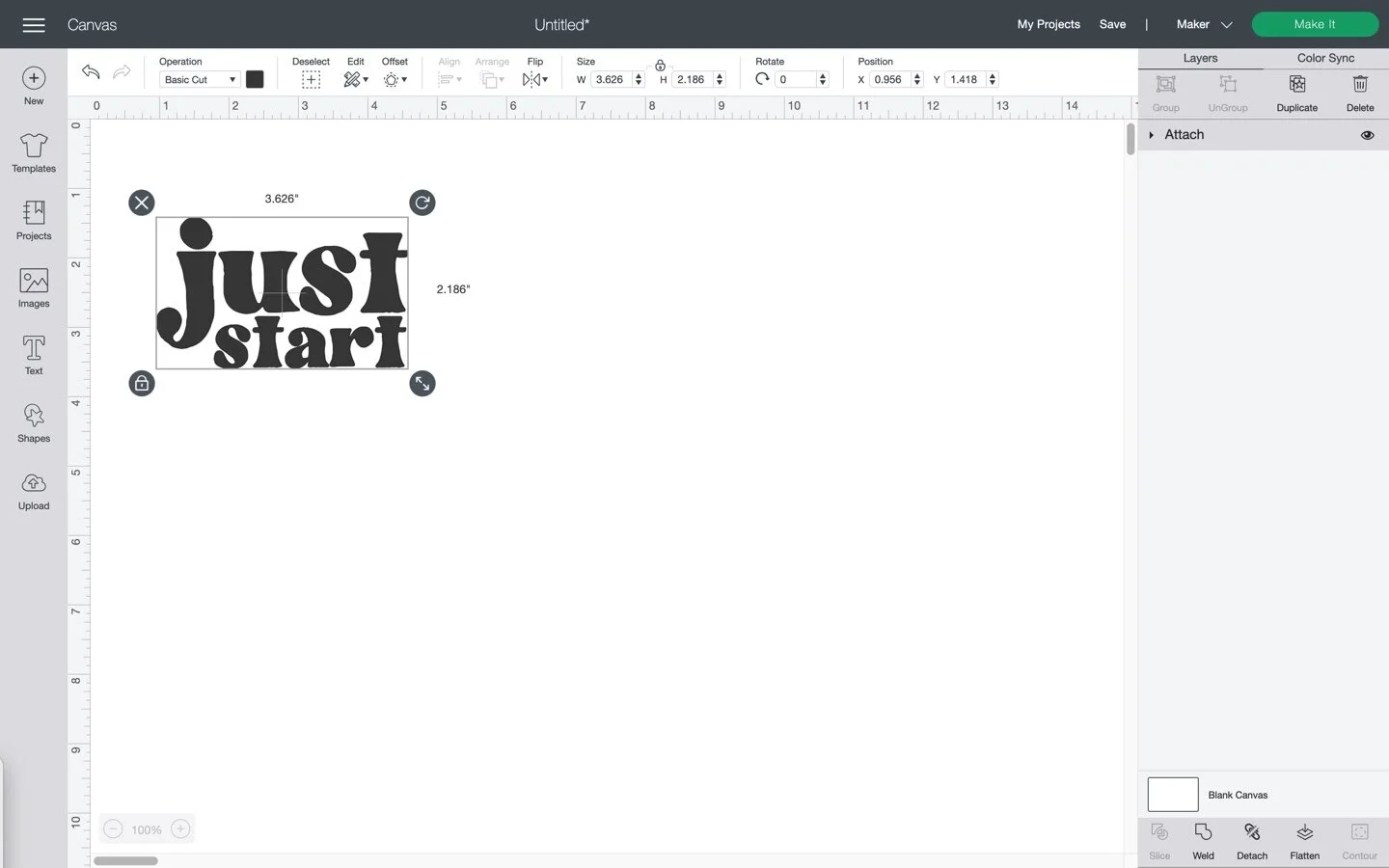
Task: Click the Slice icon in the Layers panel
Action: (x=1158, y=839)
